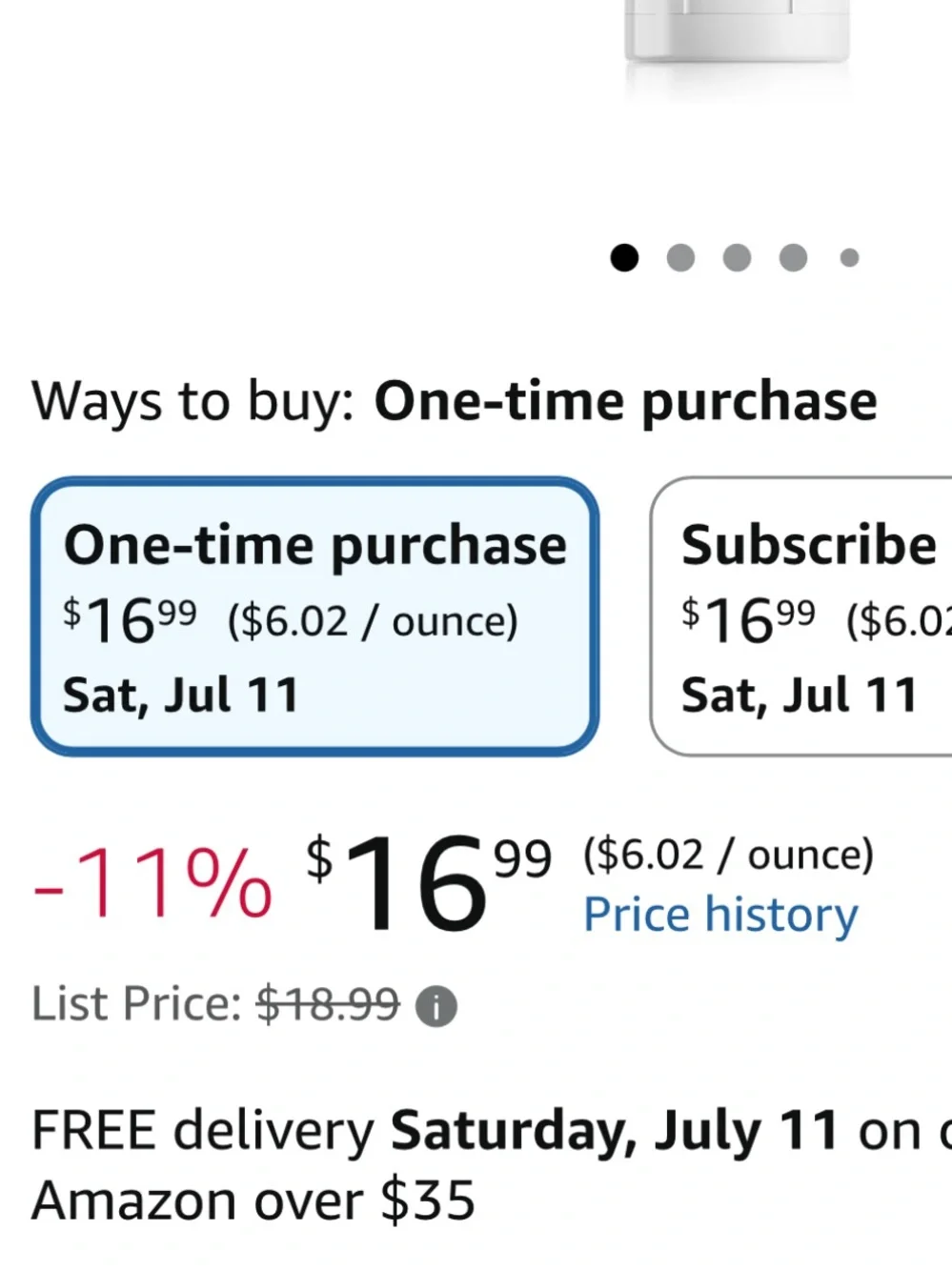Choose the Subscribe purchase option
Viewport: 952px width, 1270px height.
tap(801, 616)
